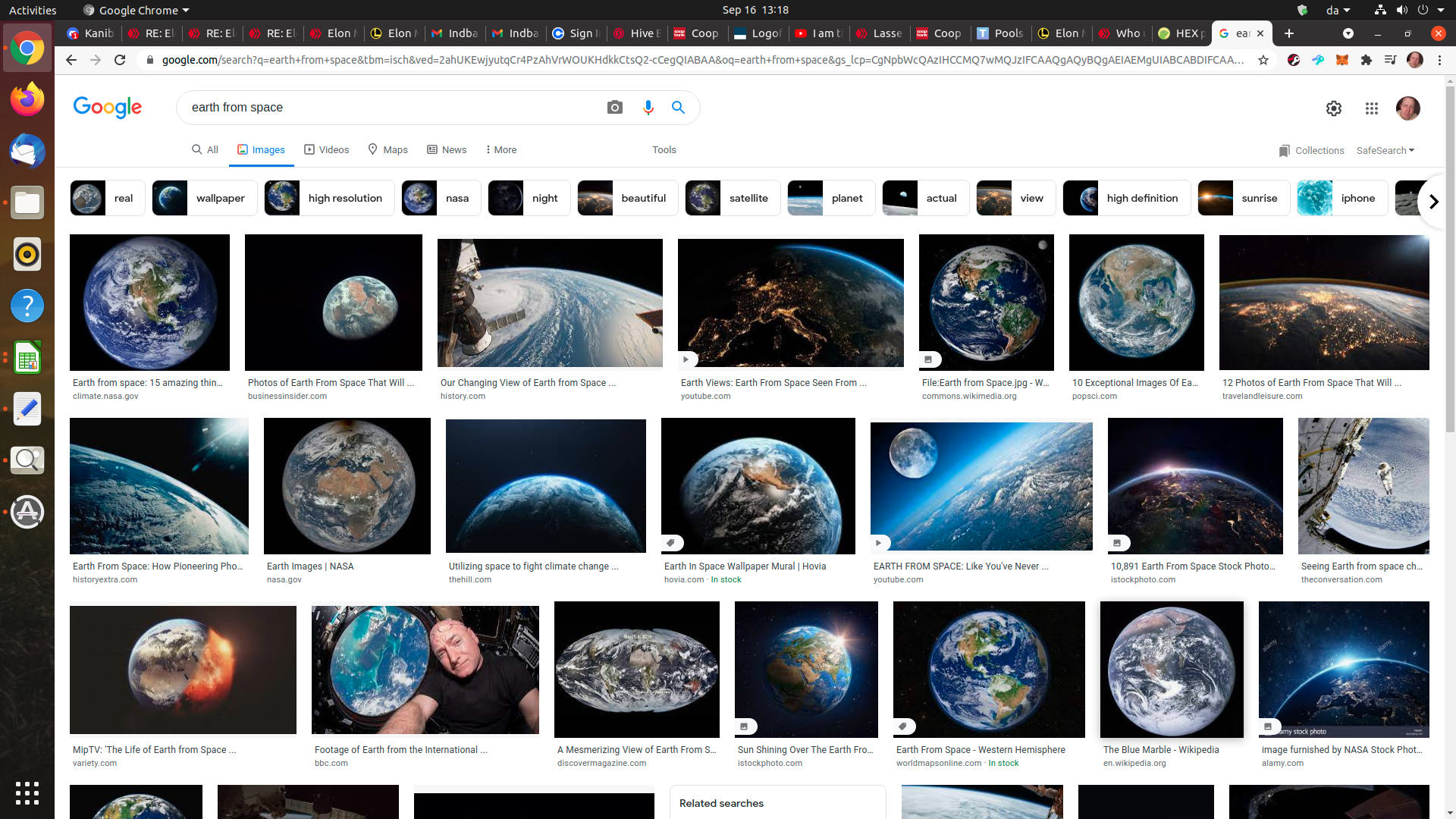Image resolution: width=1456 pixels, height=819 pixels.
Task: Click the Google Lens camera search icon
Action: 615,107
